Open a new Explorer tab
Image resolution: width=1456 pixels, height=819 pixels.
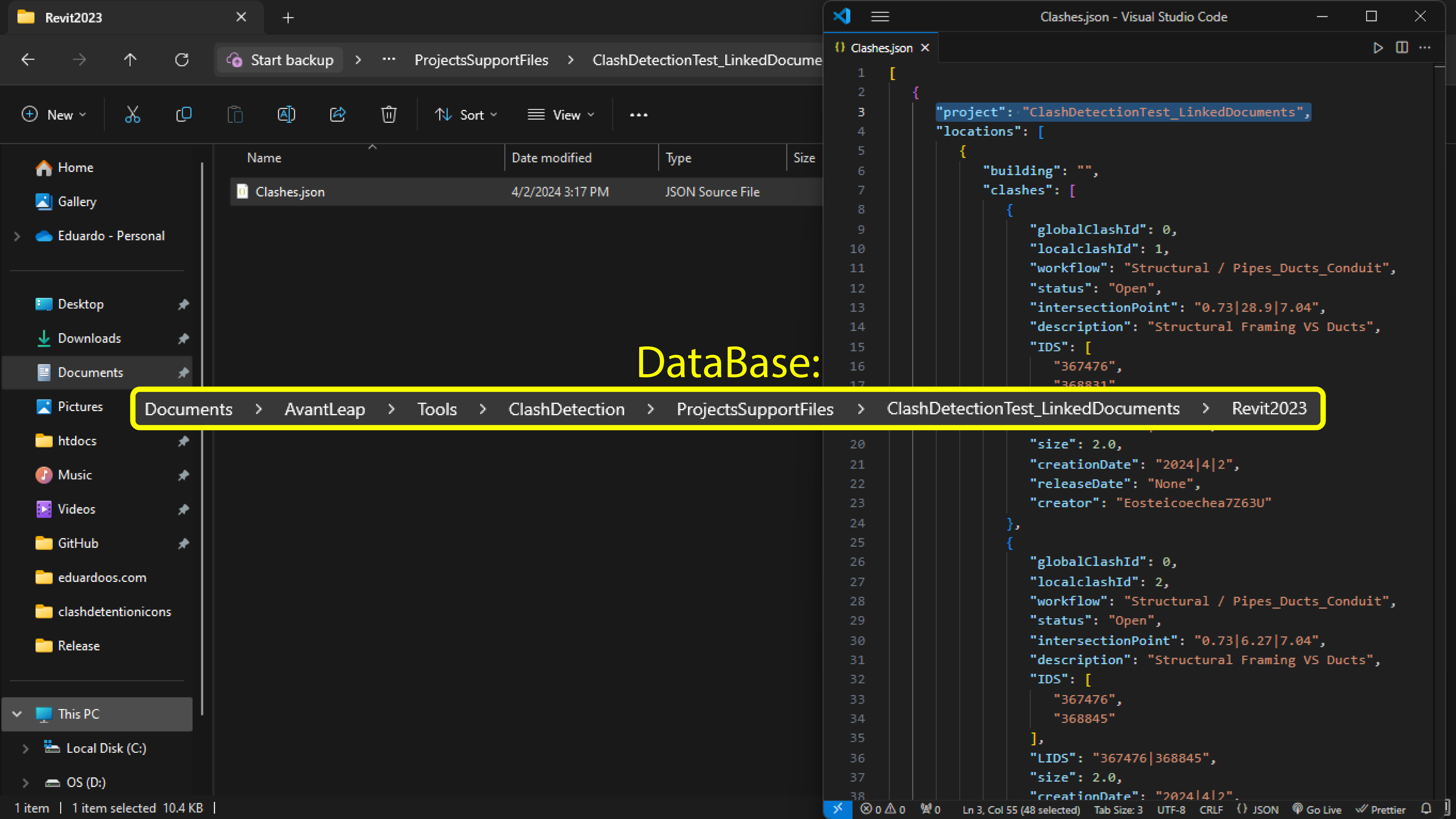(288, 17)
